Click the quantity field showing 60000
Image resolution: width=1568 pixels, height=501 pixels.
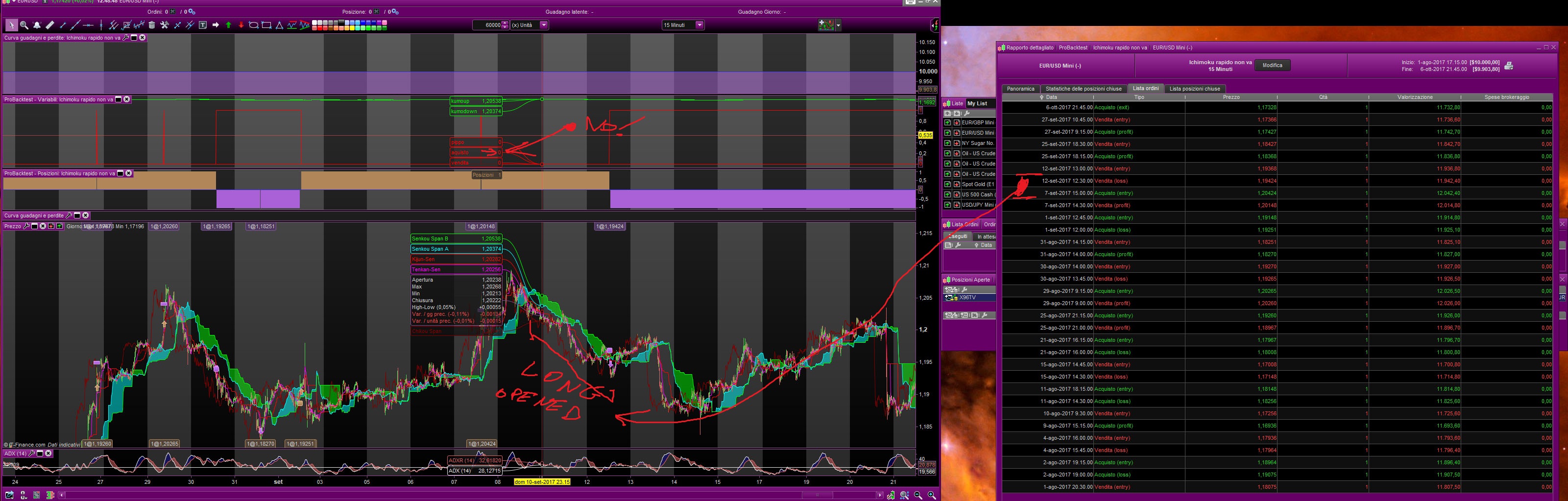click(x=487, y=25)
